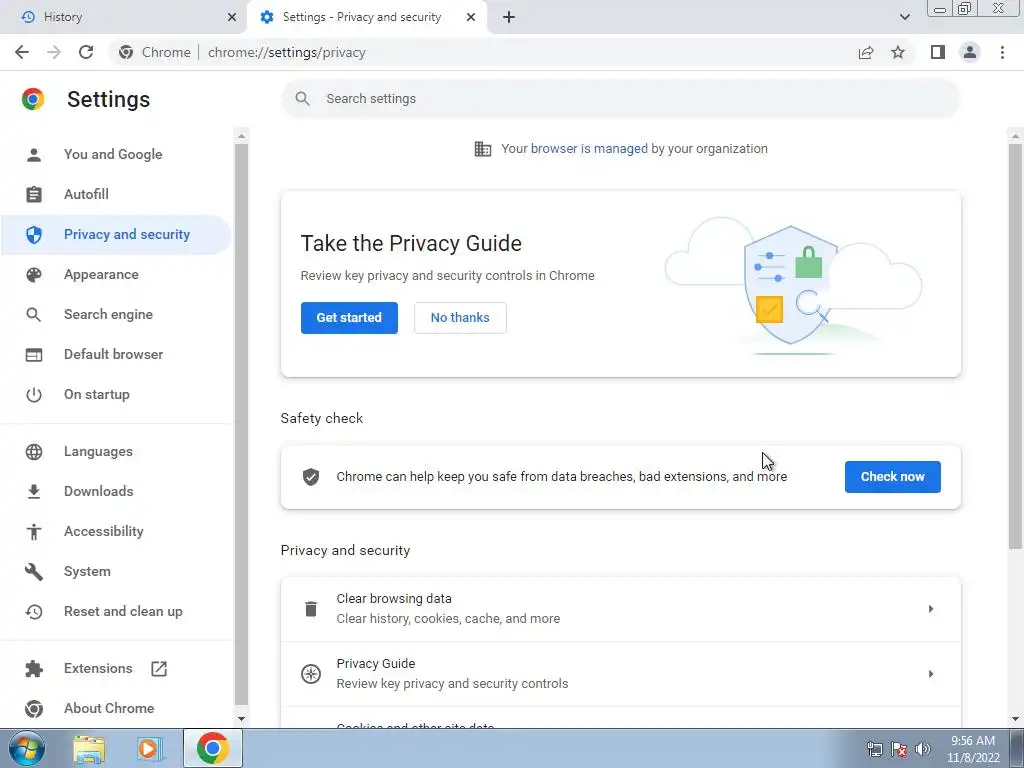This screenshot has height=768, width=1024.
Task: Bookmark this page with the star icon
Action: (x=898, y=52)
